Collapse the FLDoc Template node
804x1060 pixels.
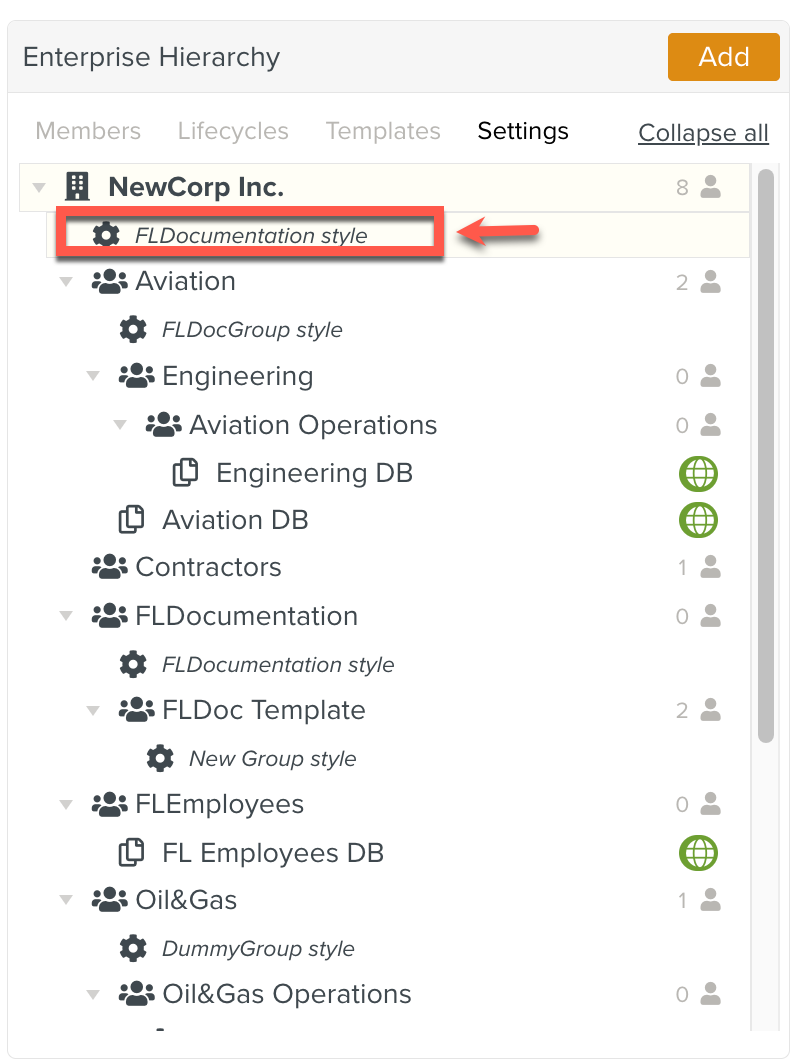(93, 711)
